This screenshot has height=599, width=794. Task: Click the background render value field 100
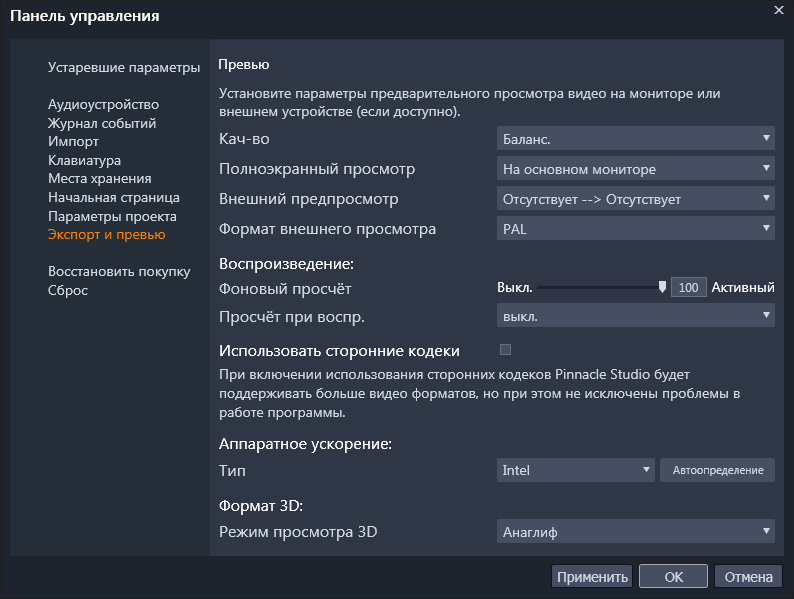tap(688, 288)
